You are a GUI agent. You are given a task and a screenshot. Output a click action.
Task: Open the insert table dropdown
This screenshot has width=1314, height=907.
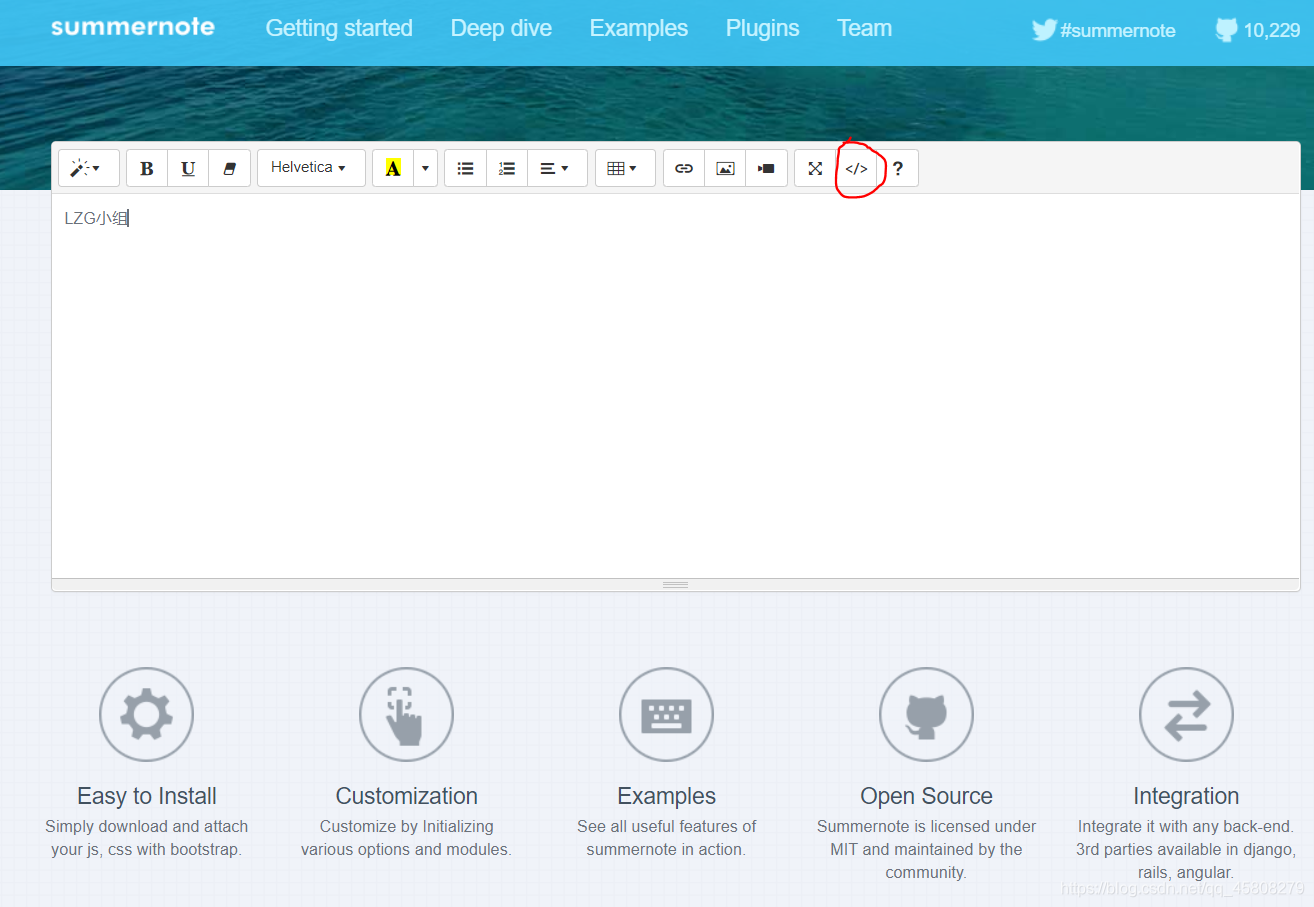(x=625, y=168)
